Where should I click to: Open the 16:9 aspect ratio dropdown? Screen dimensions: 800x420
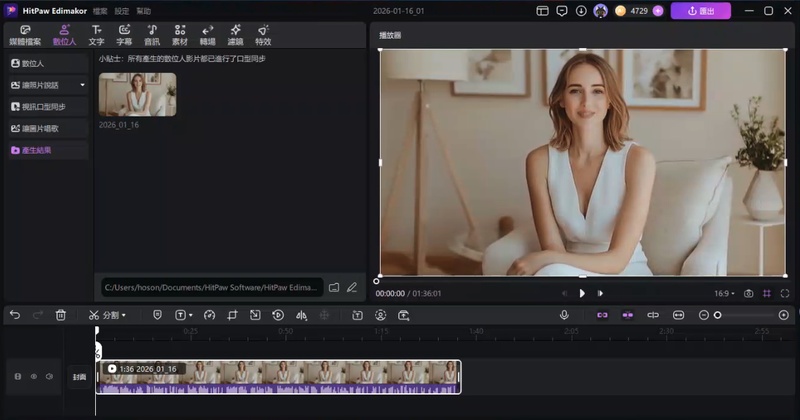click(723, 293)
